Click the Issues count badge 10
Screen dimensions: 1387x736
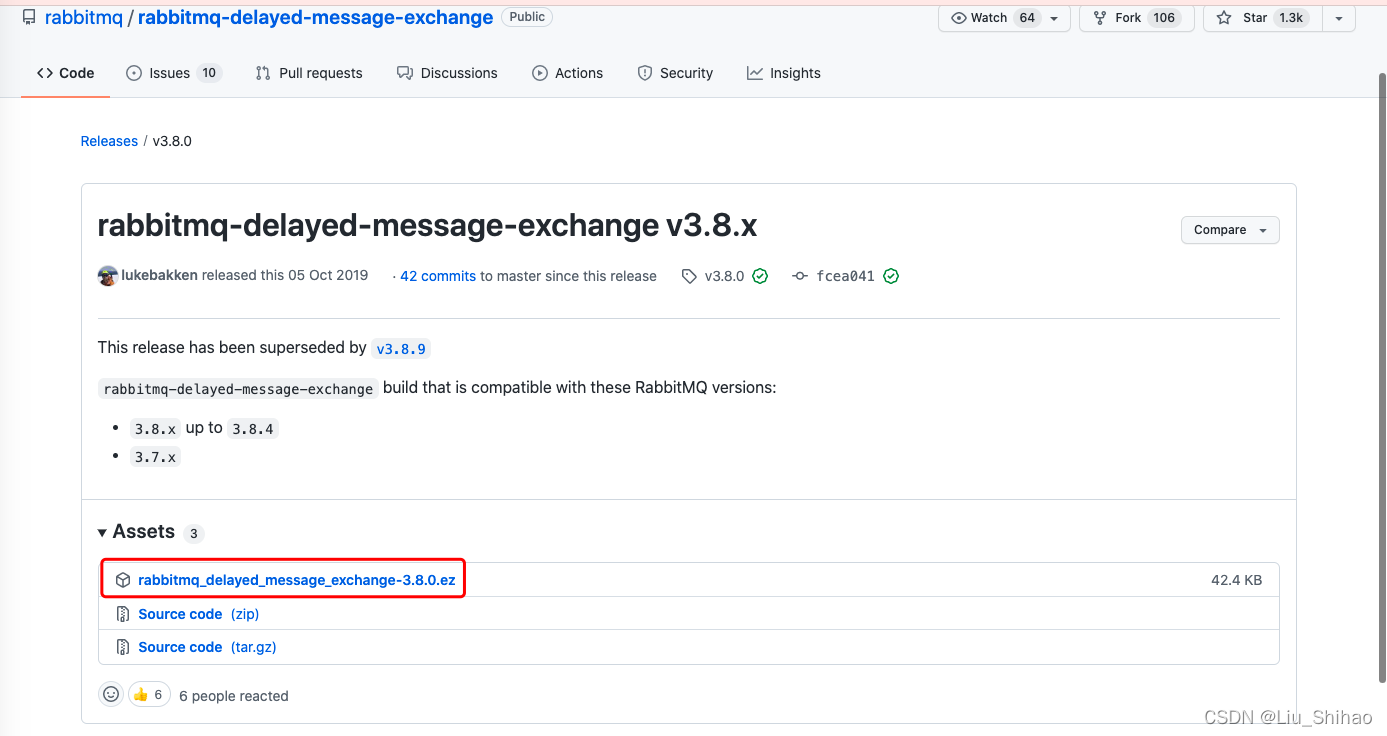click(x=209, y=73)
